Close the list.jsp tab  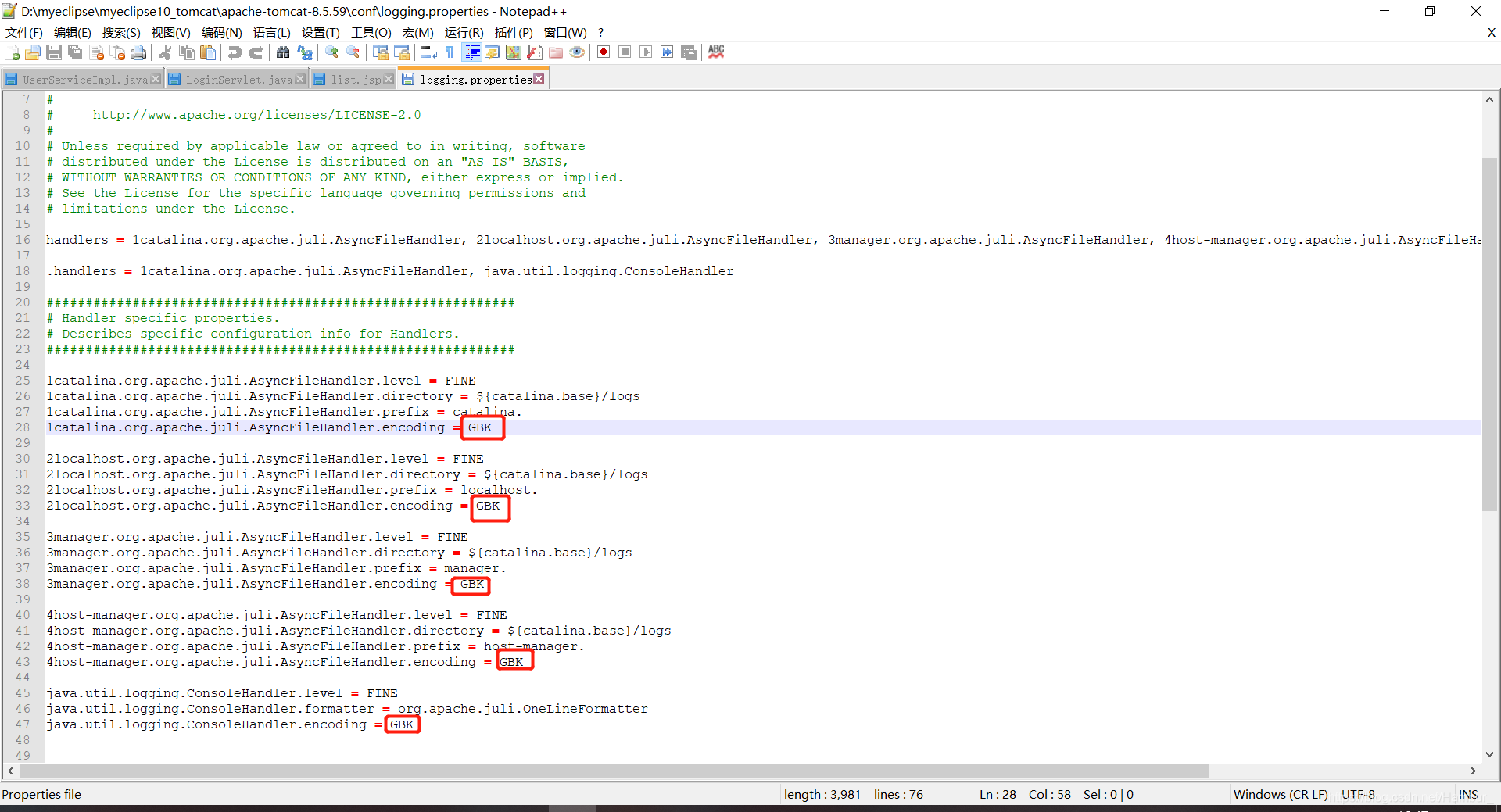pyautogui.click(x=389, y=80)
